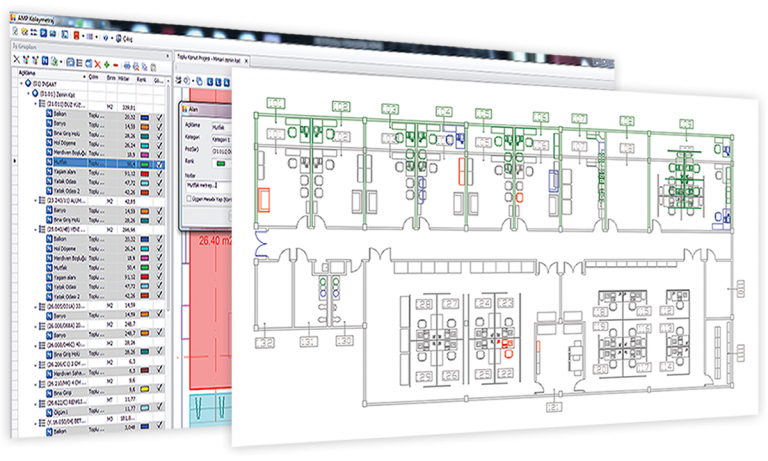Toggle the checkbox on the first Balkon row
This screenshot has height=461, width=768.
(161, 117)
